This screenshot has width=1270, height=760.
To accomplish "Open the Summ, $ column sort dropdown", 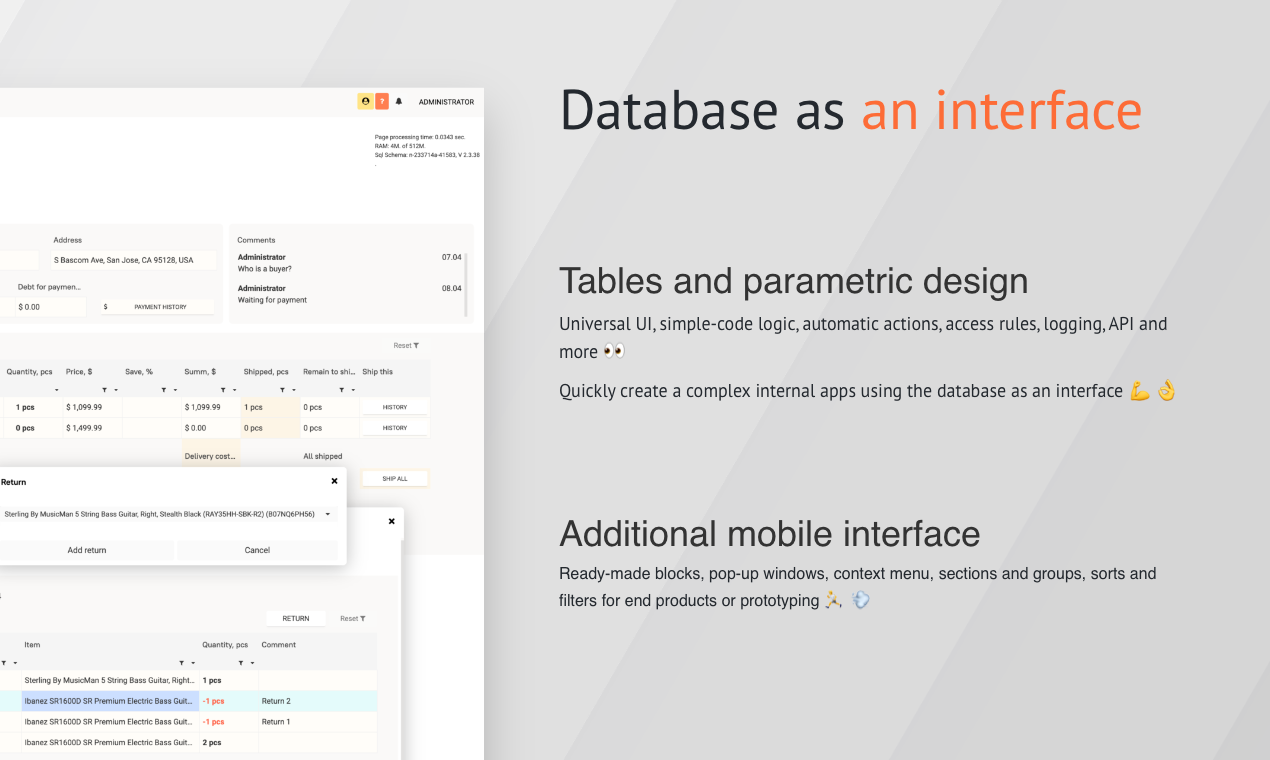I will [x=235, y=390].
